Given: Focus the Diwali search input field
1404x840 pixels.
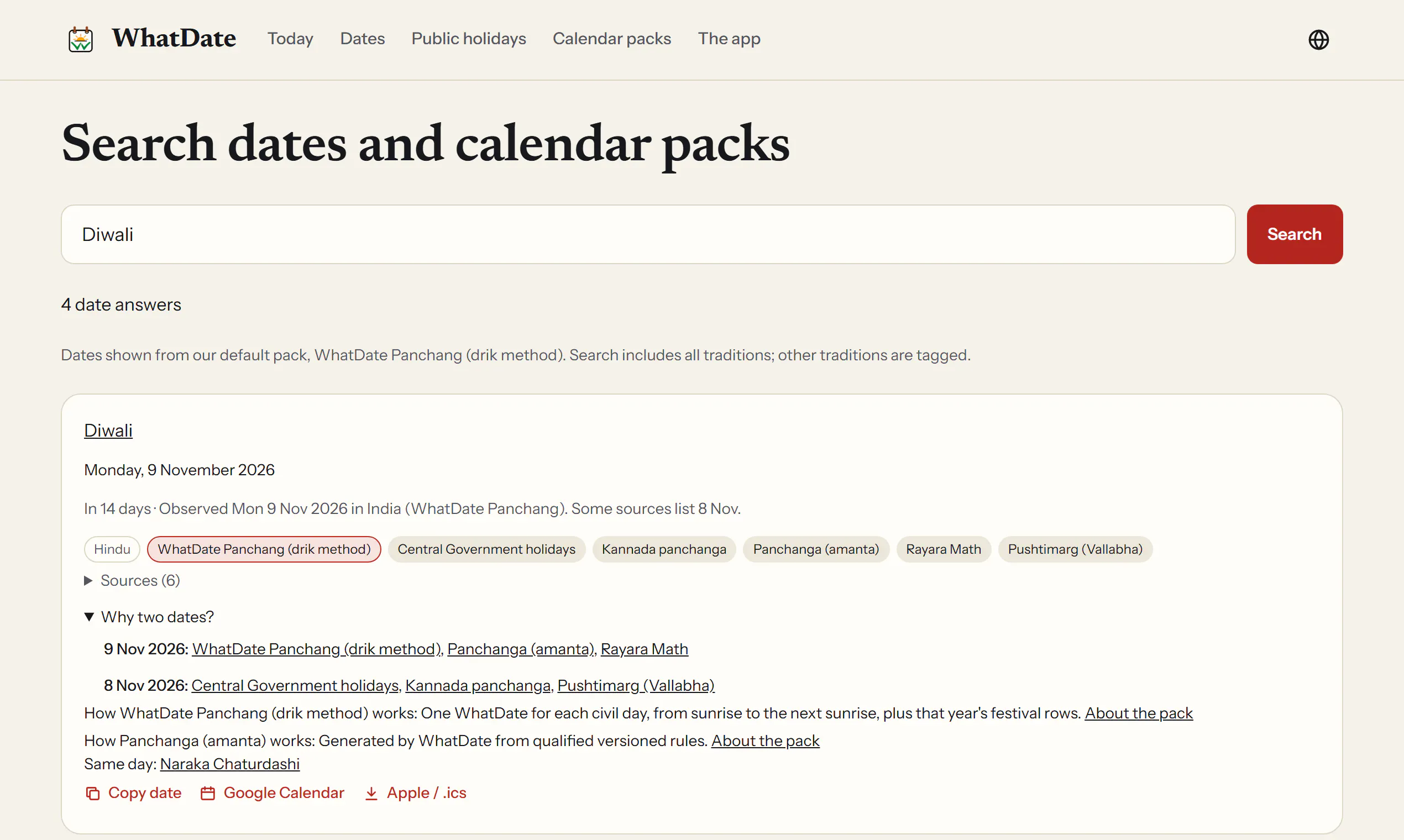Looking at the screenshot, I should pyautogui.click(x=648, y=234).
